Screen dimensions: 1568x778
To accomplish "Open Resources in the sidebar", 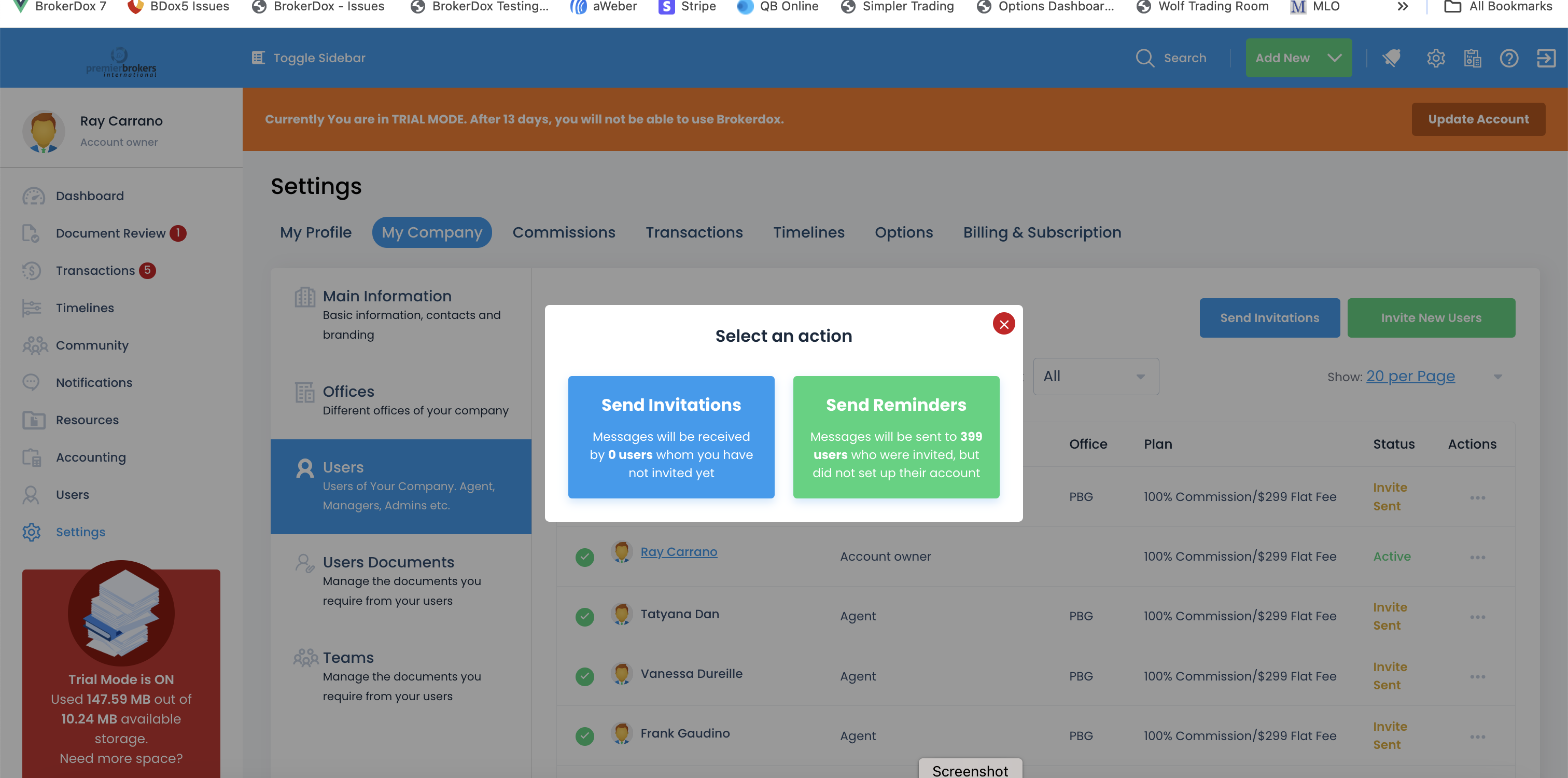I will [x=87, y=420].
